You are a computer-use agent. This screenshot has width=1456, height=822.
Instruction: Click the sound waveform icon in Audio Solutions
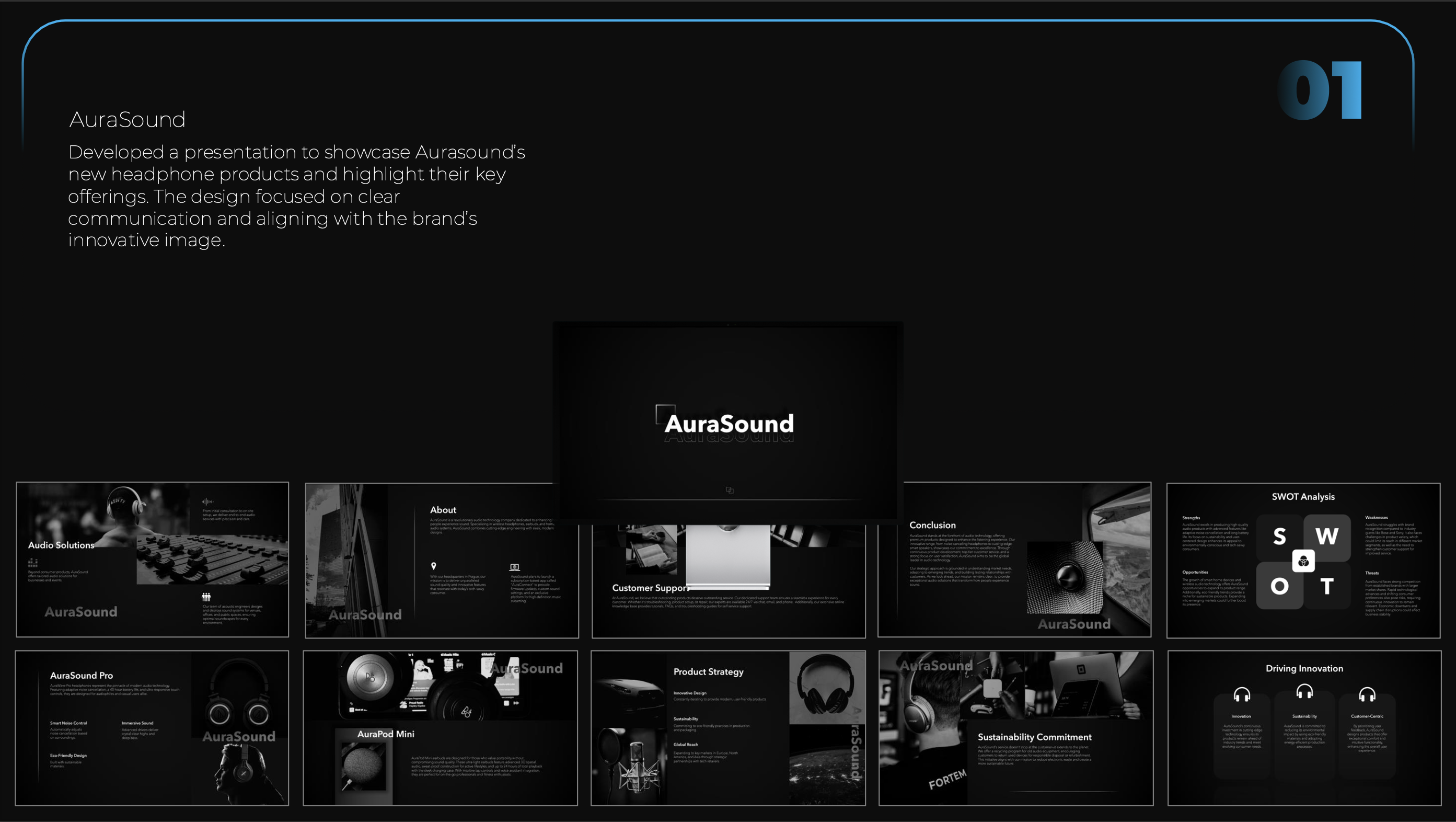[207, 501]
